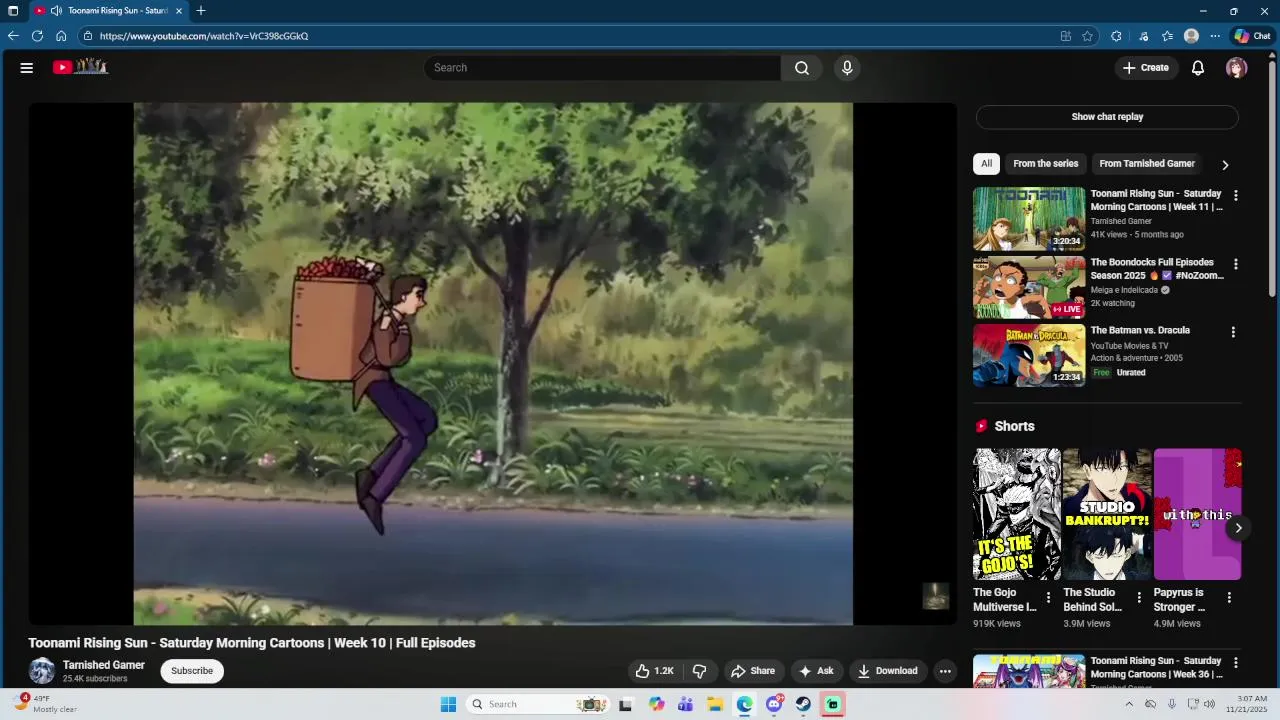Go back using browser back arrow
Screen dimensions: 1280x720
(13, 36)
